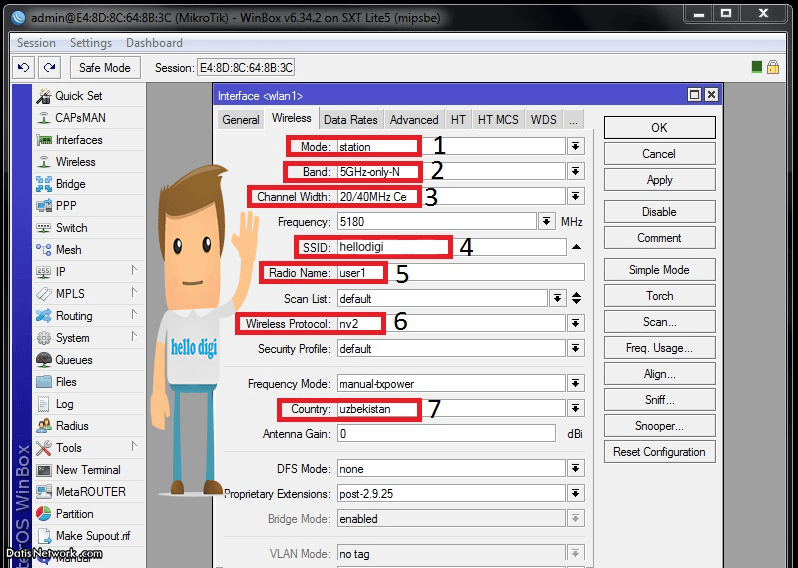Open the Routing icon in sidebar
The image size is (798, 568).
tap(44, 316)
